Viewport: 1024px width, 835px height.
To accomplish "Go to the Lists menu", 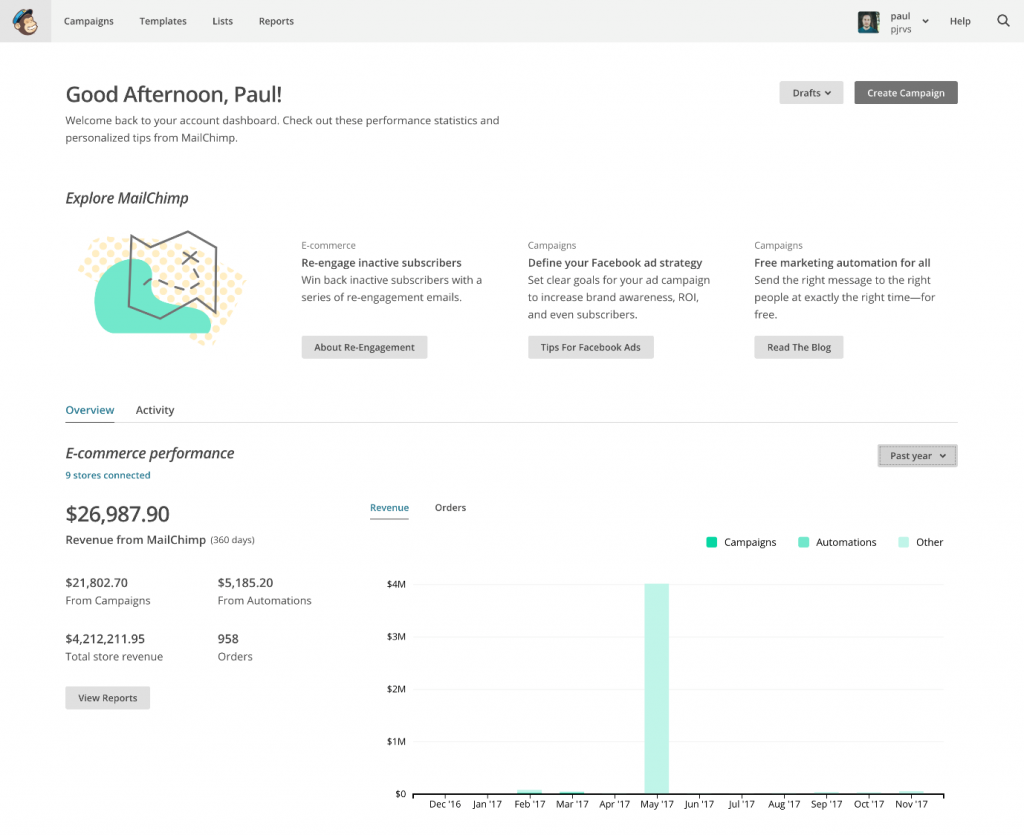I will click(223, 21).
